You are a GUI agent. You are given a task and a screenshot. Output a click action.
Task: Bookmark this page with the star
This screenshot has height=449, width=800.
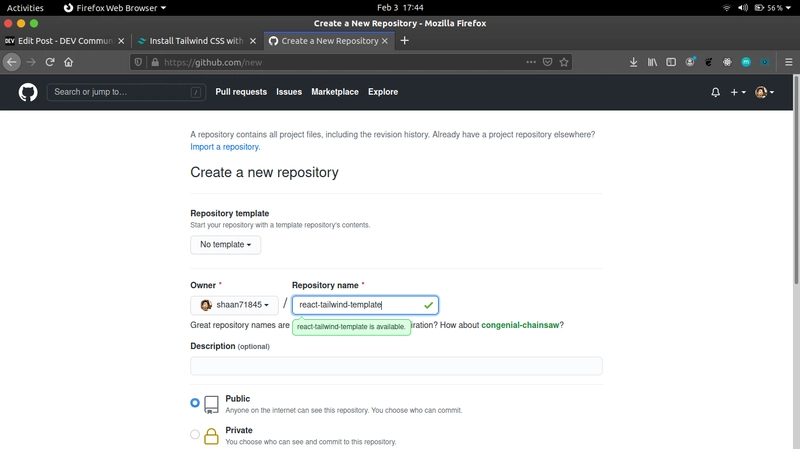pos(564,62)
